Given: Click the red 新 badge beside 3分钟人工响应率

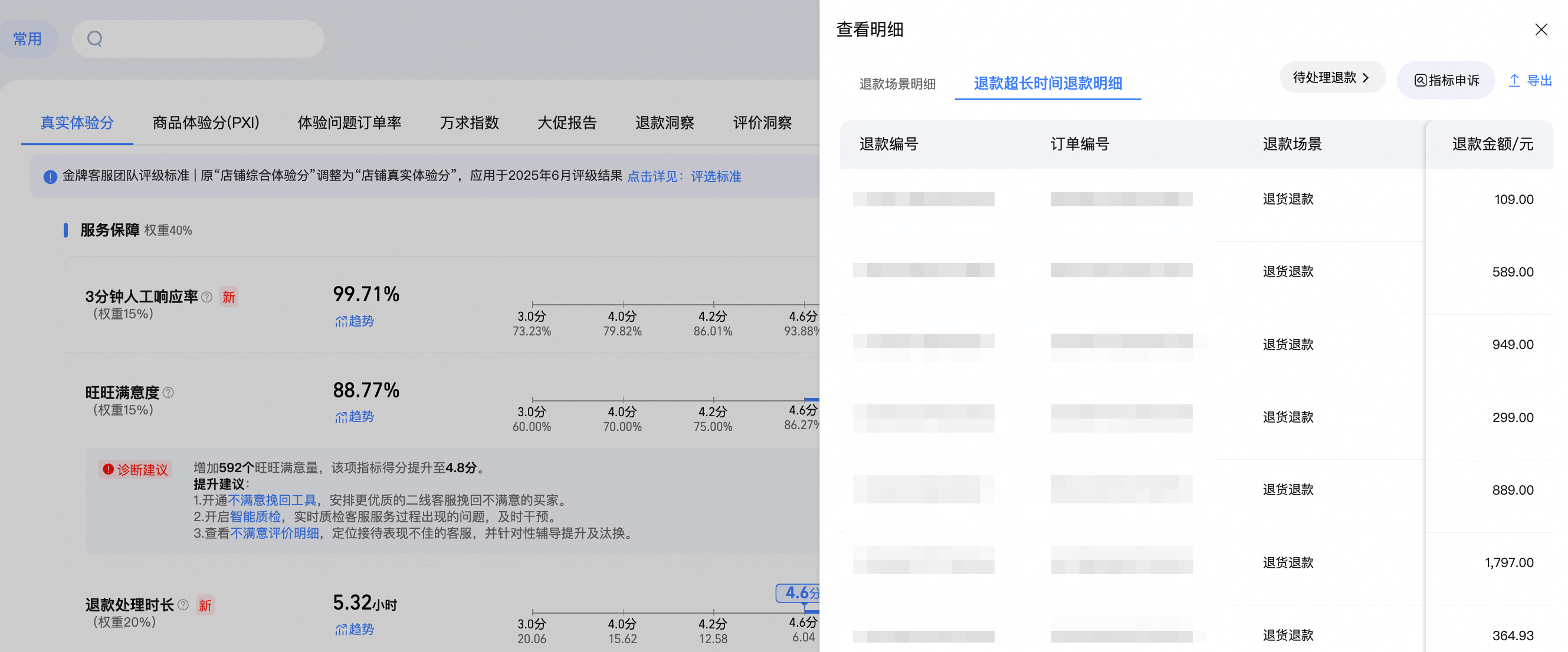Looking at the screenshot, I should coord(229,297).
